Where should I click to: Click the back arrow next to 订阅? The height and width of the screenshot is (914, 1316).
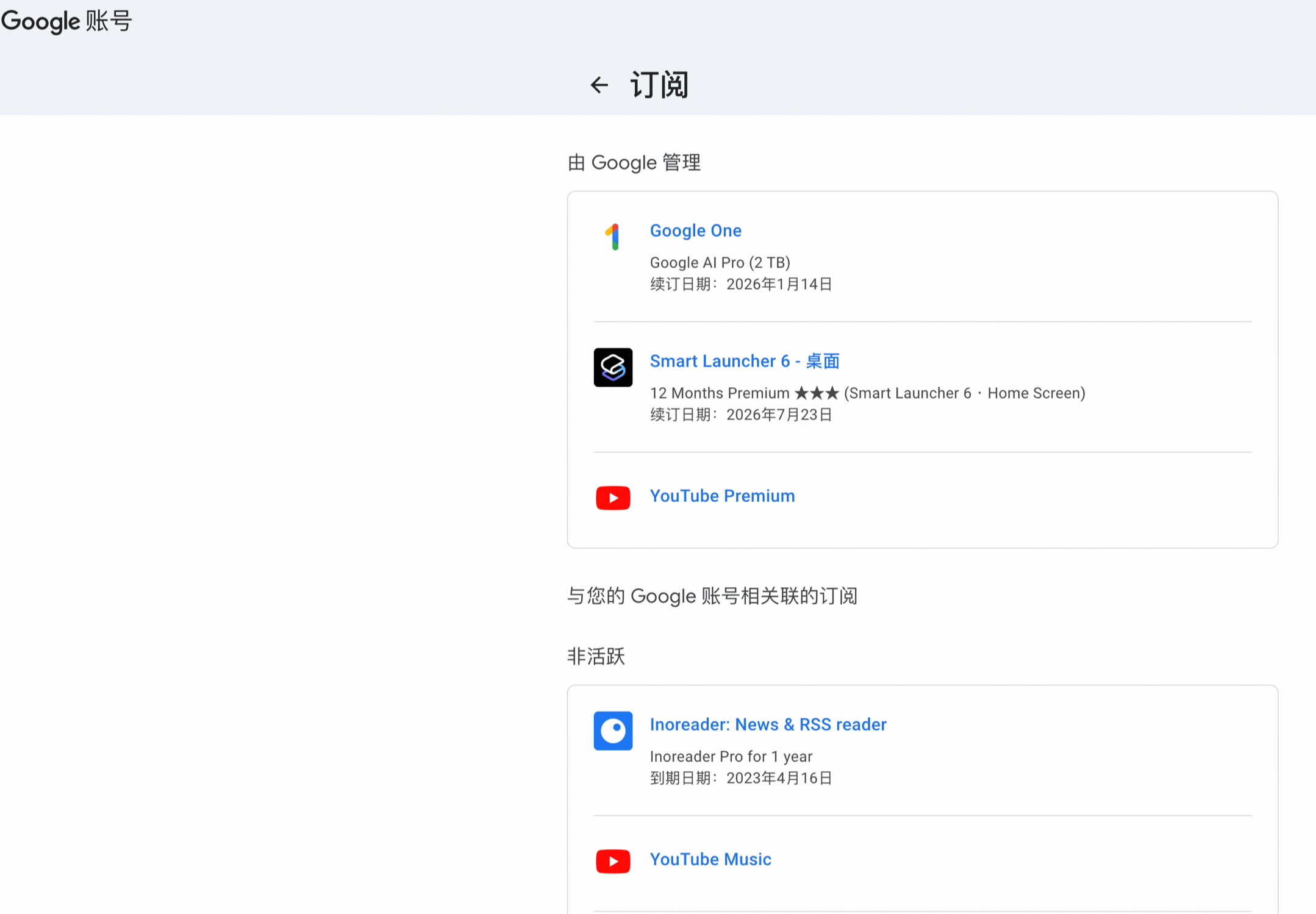[x=599, y=85]
